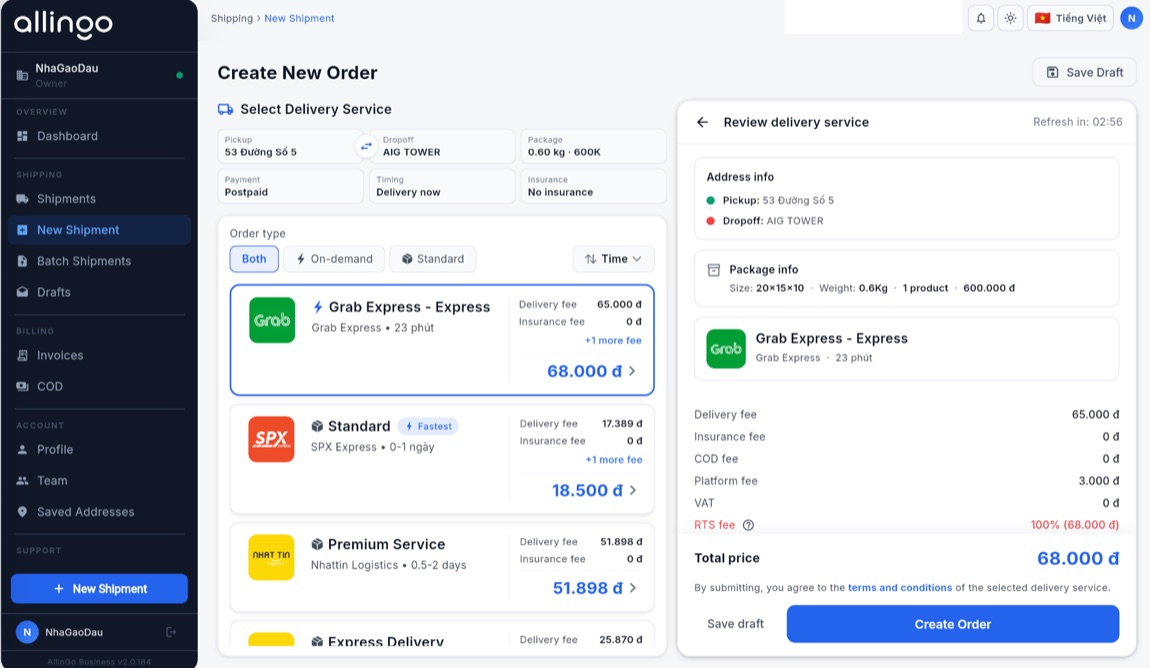Click package box icon in Package info
The height and width of the screenshot is (668, 1150).
714,270
